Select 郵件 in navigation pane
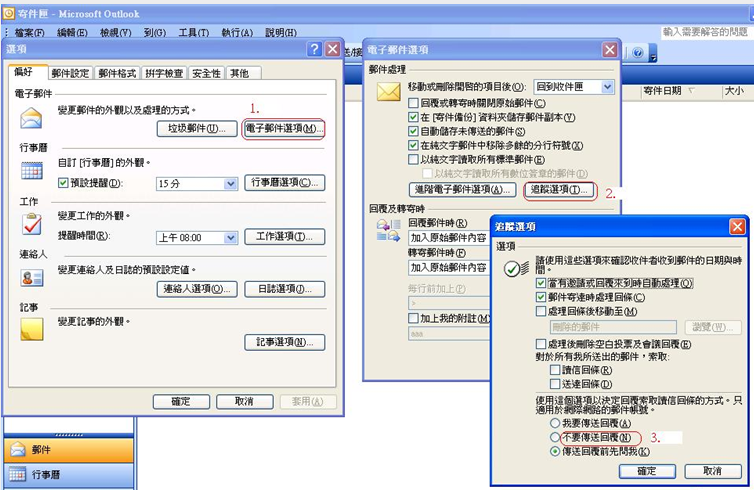The height and width of the screenshot is (490, 754). coord(68,450)
